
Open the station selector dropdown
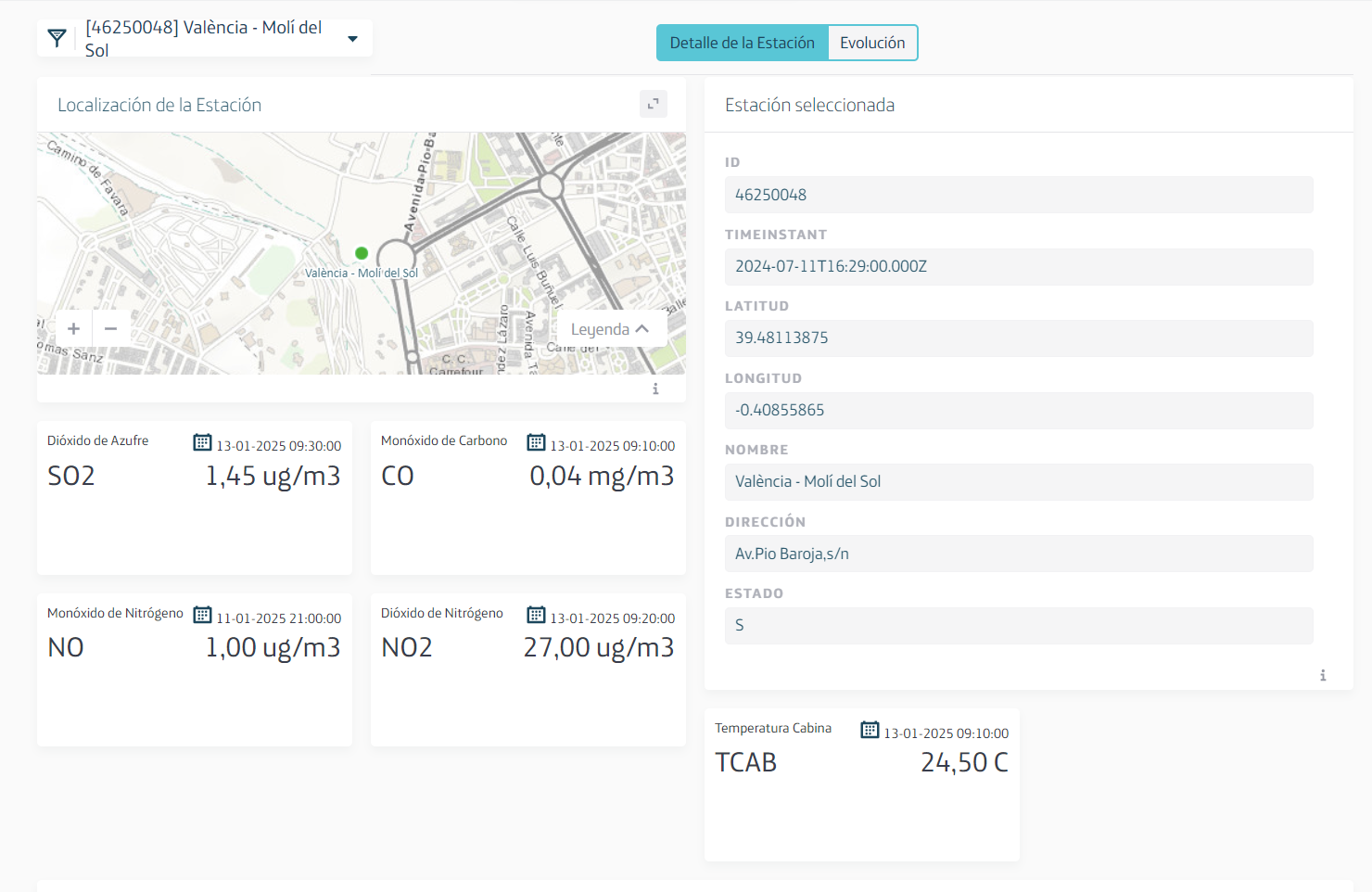click(352, 39)
